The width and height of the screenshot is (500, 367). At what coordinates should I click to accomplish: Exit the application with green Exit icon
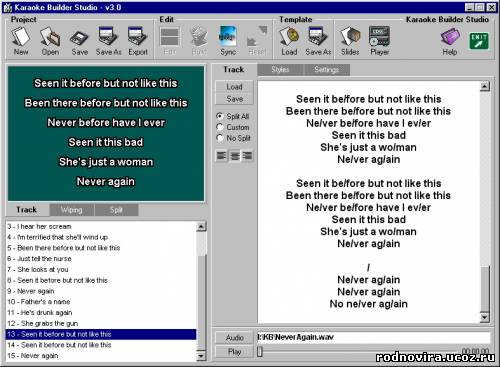[479, 41]
